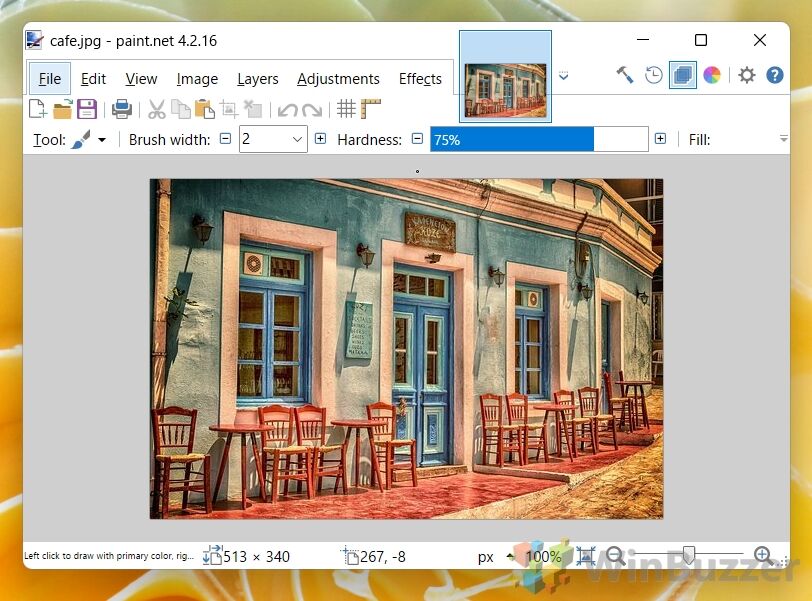Open Settings with the gear icon
The image size is (812, 601).
746,76
